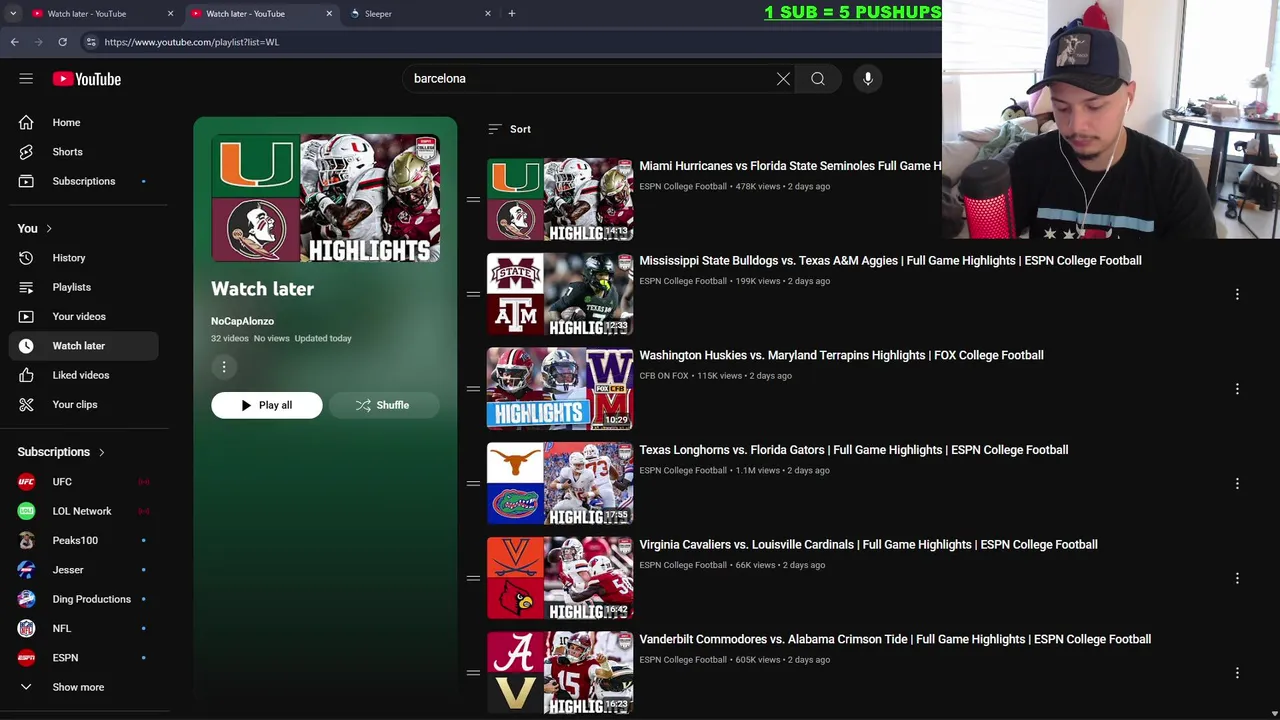Screen dimensions: 1280x720
Task: Click the YouTube logo
Action: tap(87, 79)
